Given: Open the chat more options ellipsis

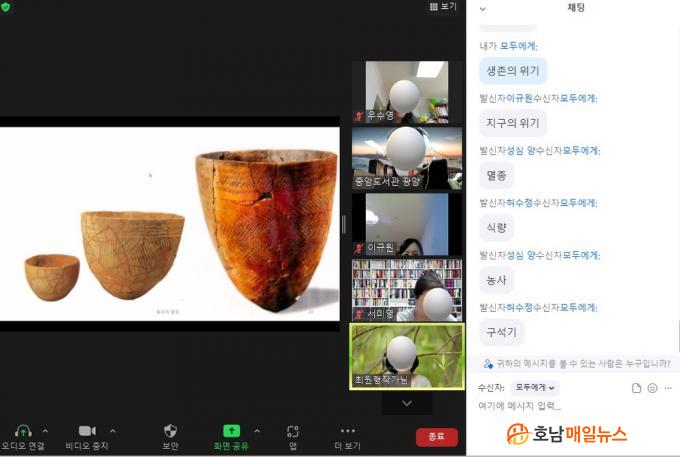Looking at the screenshot, I should coord(668,387).
